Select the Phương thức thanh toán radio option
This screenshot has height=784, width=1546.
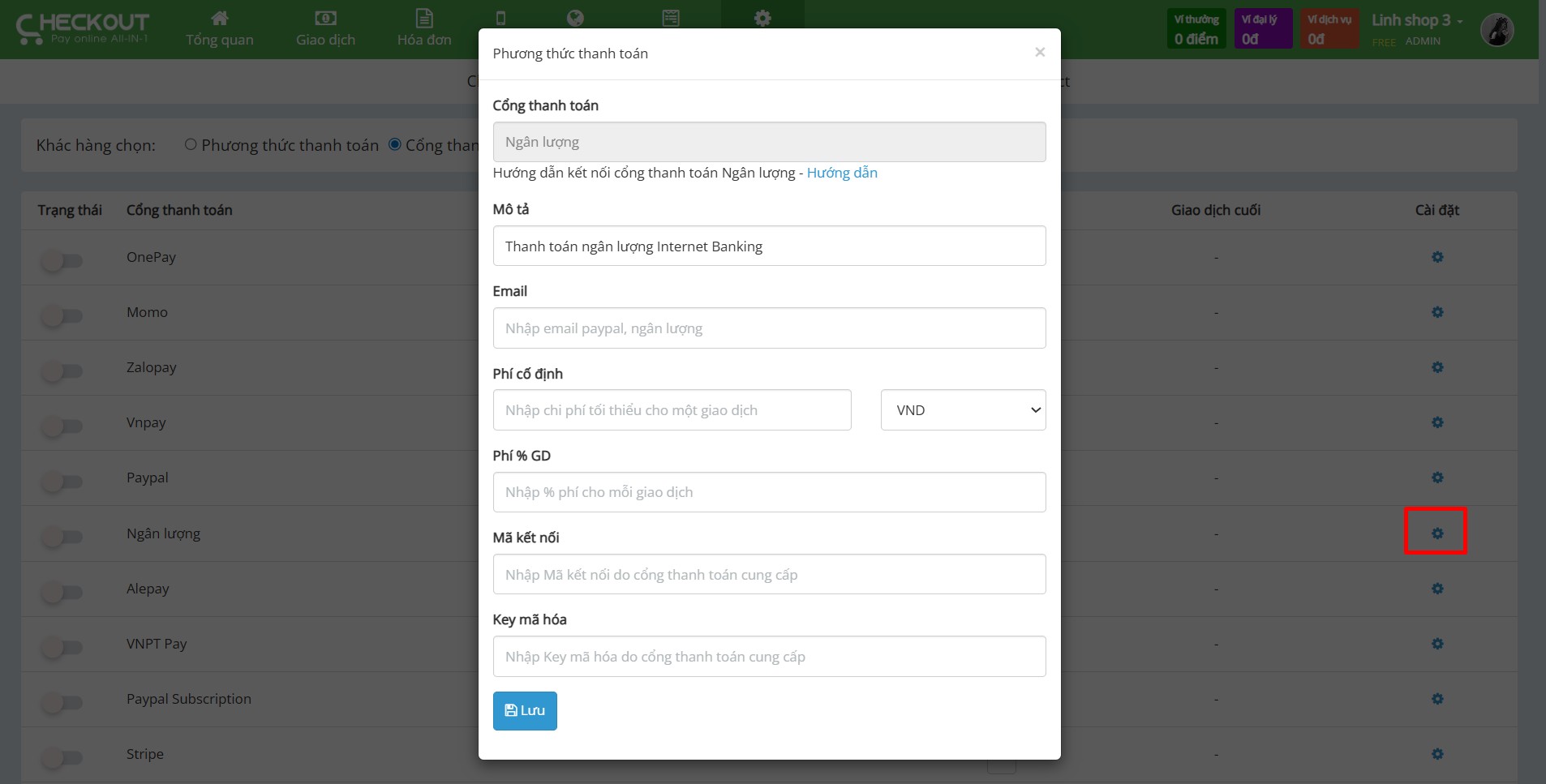(x=191, y=144)
